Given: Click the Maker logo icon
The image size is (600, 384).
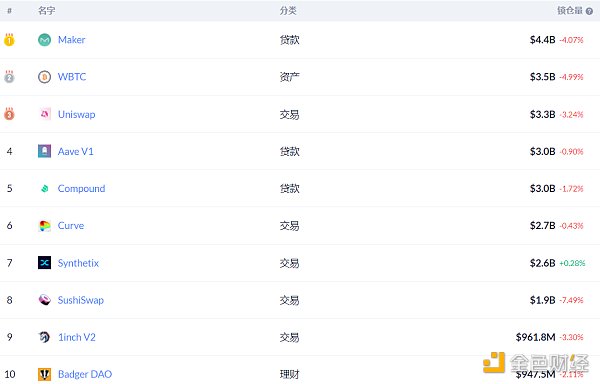Looking at the screenshot, I should (x=44, y=40).
